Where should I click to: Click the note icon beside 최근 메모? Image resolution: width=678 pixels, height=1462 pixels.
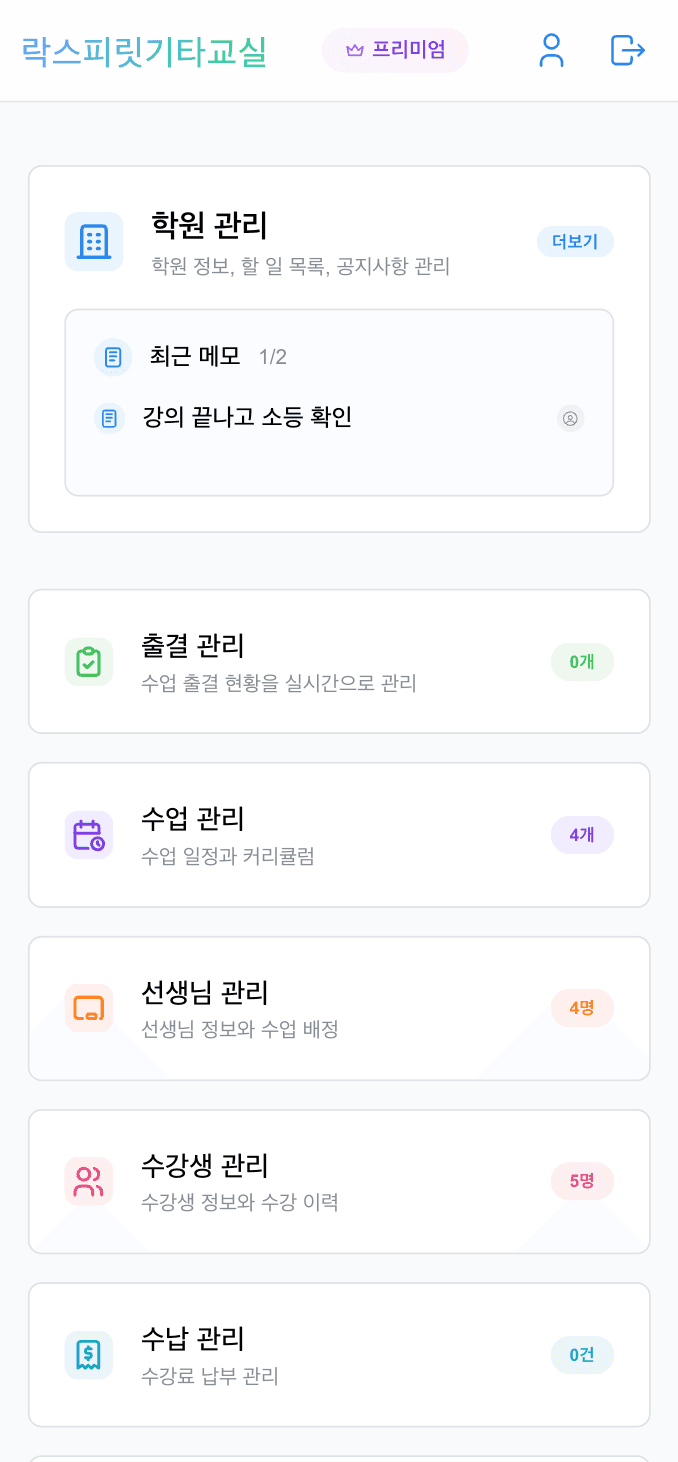[x=112, y=357]
